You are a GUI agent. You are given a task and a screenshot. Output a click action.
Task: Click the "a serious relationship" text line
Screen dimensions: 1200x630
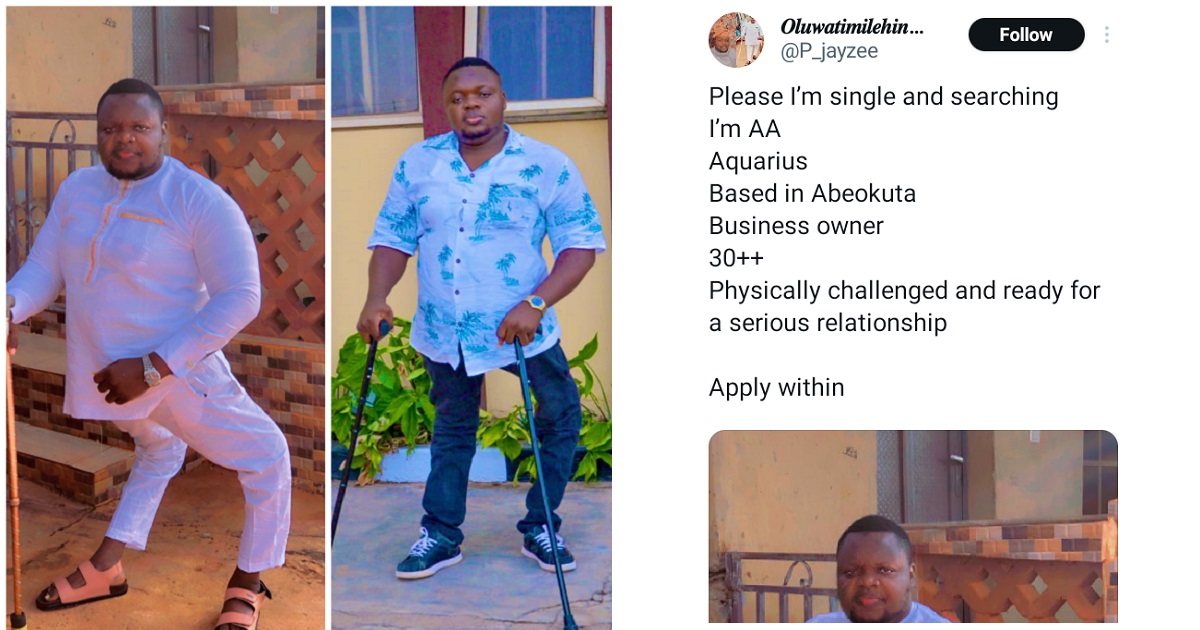(827, 323)
